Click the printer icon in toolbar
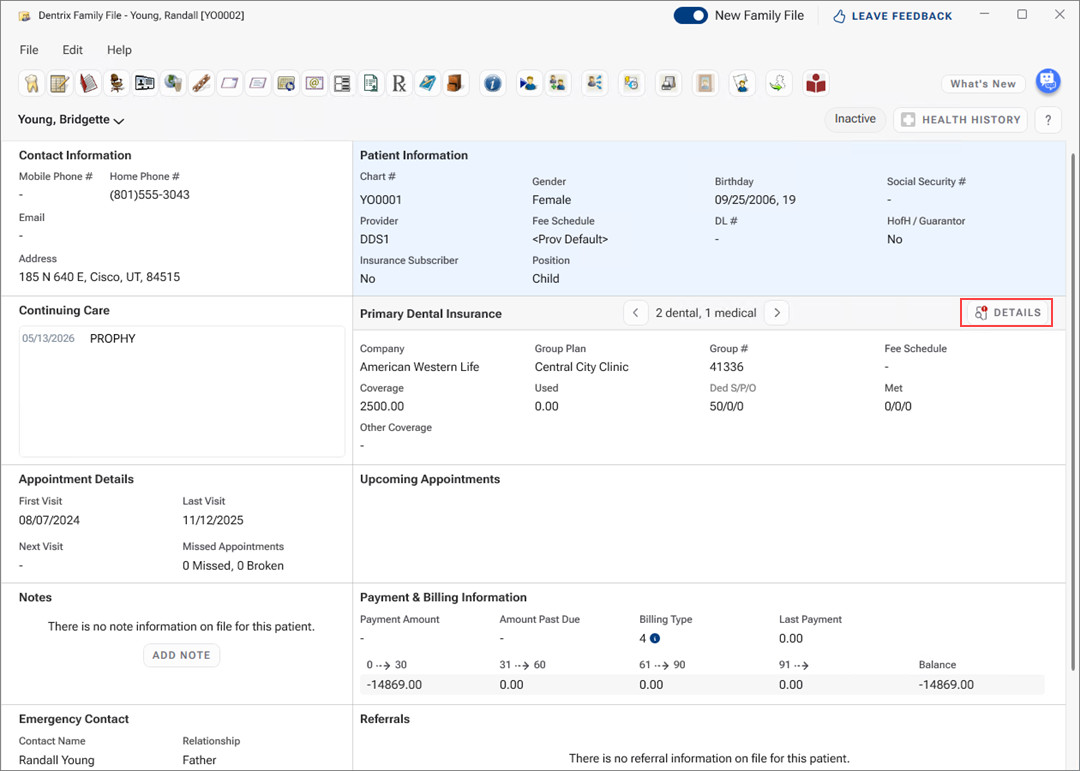 pos(668,84)
